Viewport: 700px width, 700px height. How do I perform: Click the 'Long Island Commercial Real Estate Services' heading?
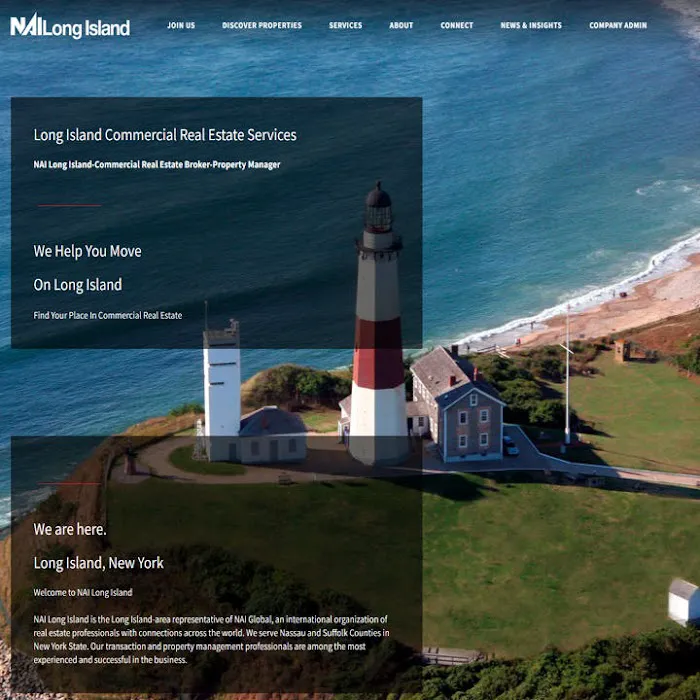(x=165, y=135)
